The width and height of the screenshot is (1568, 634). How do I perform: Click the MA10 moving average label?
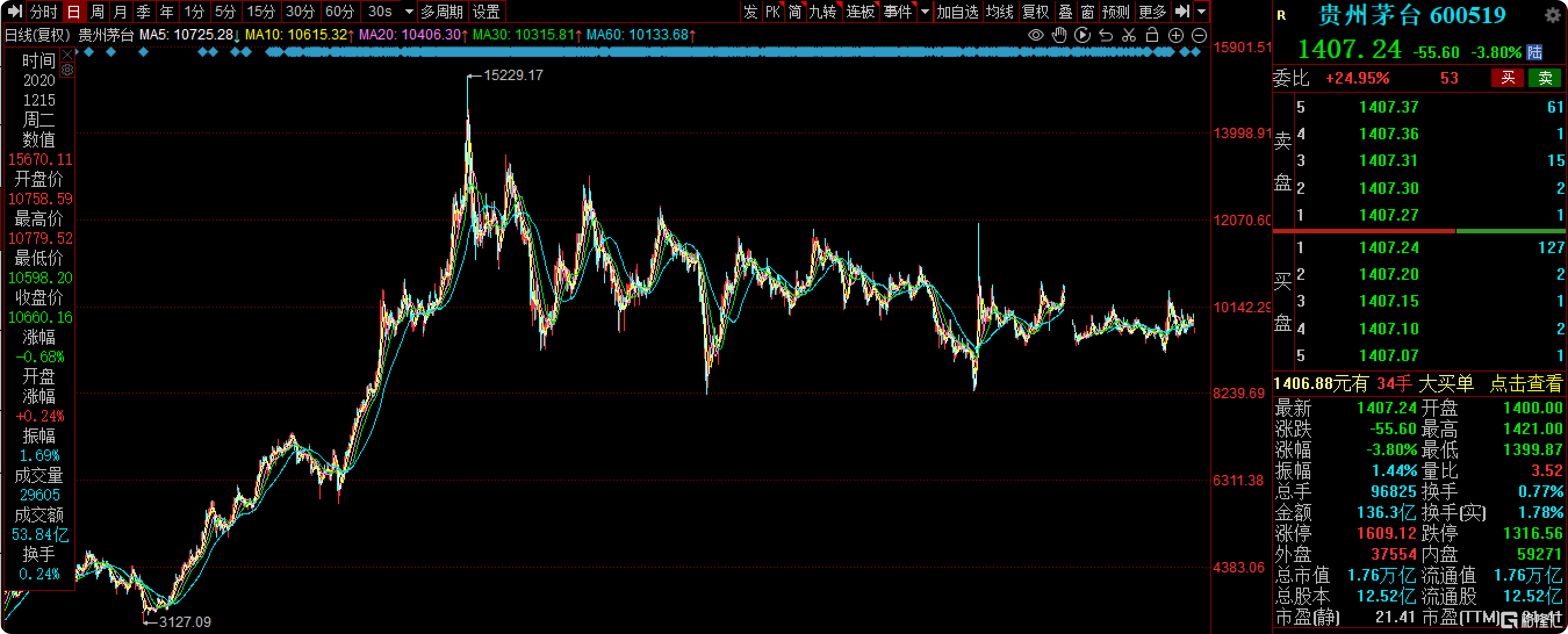(x=300, y=35)
